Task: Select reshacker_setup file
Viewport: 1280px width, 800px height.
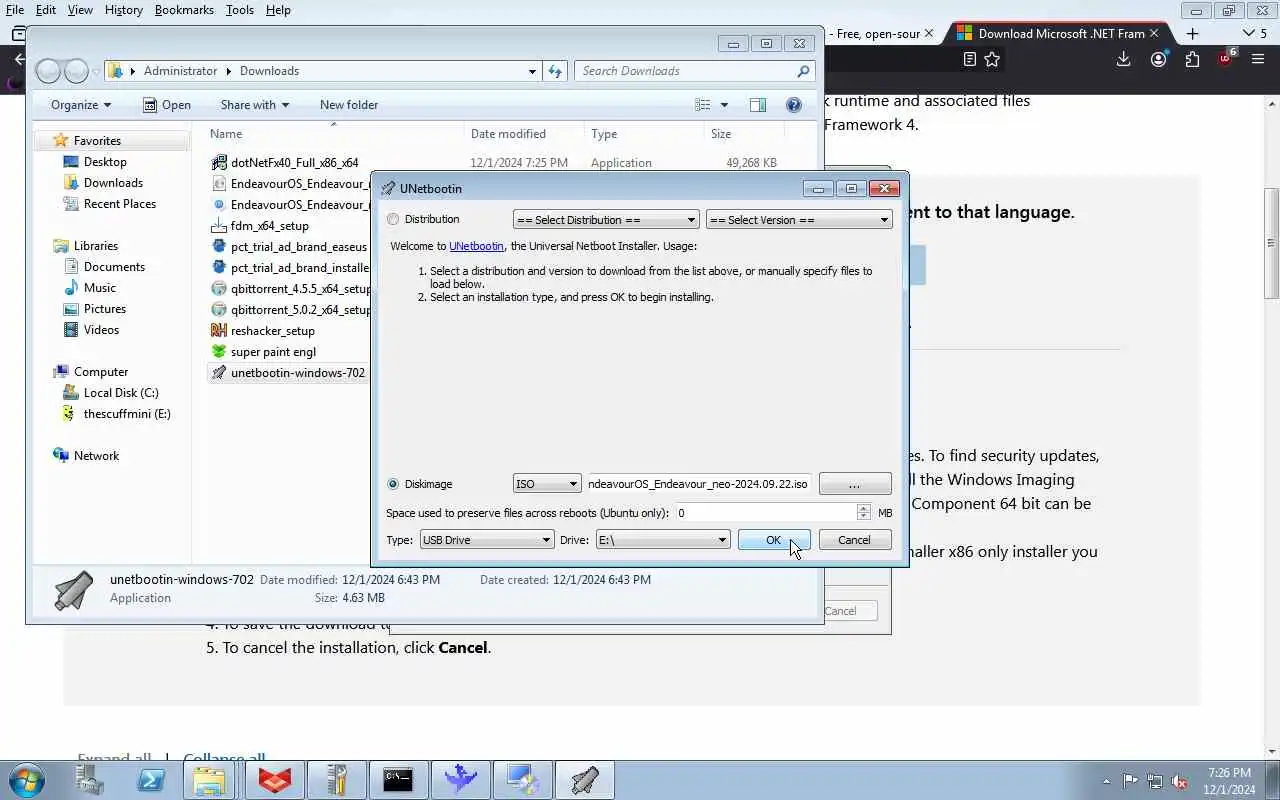Action: point(272,331)
